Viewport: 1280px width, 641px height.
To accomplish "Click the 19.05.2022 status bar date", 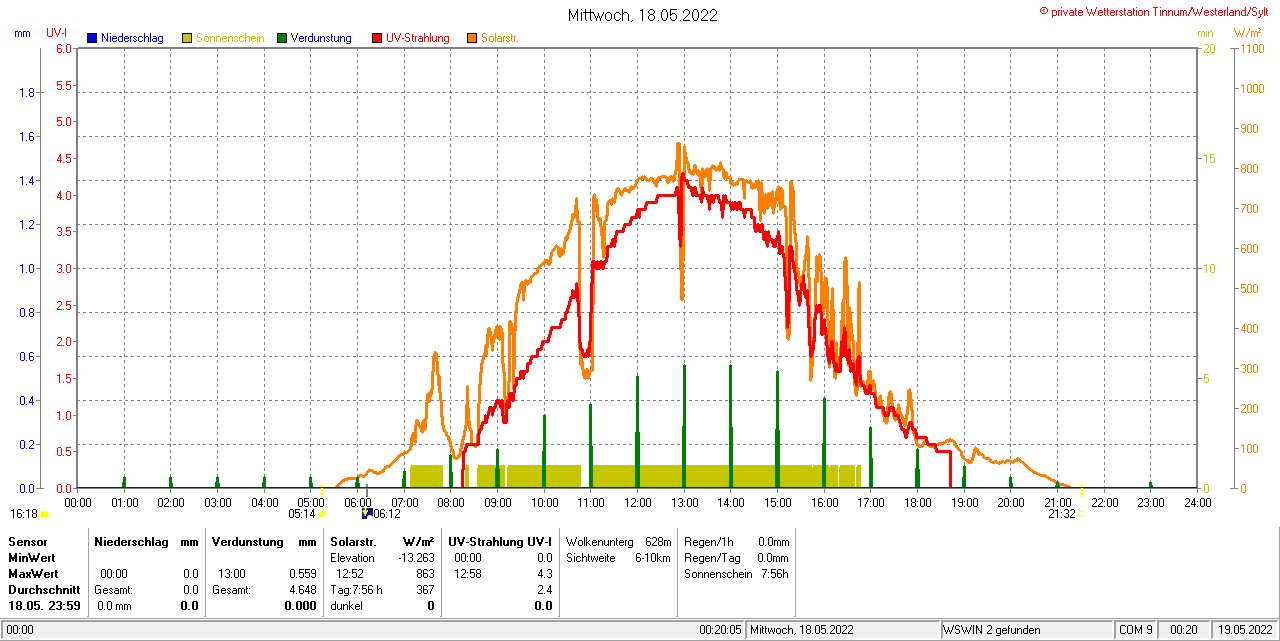I will (1243, 630).
